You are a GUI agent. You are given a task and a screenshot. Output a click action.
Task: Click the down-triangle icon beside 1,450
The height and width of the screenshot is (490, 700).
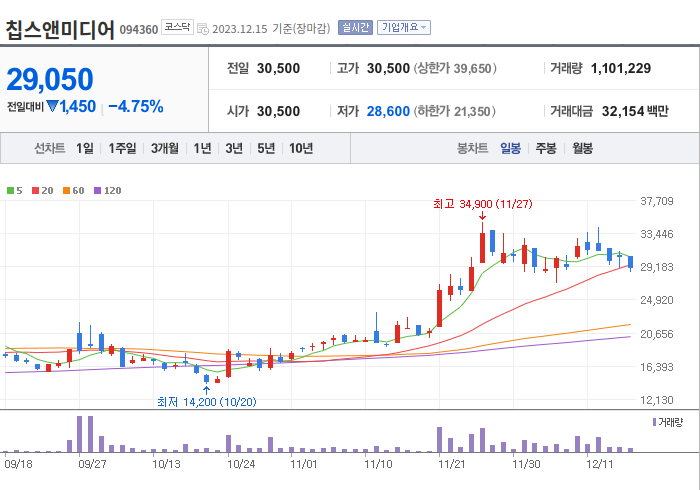52,106
